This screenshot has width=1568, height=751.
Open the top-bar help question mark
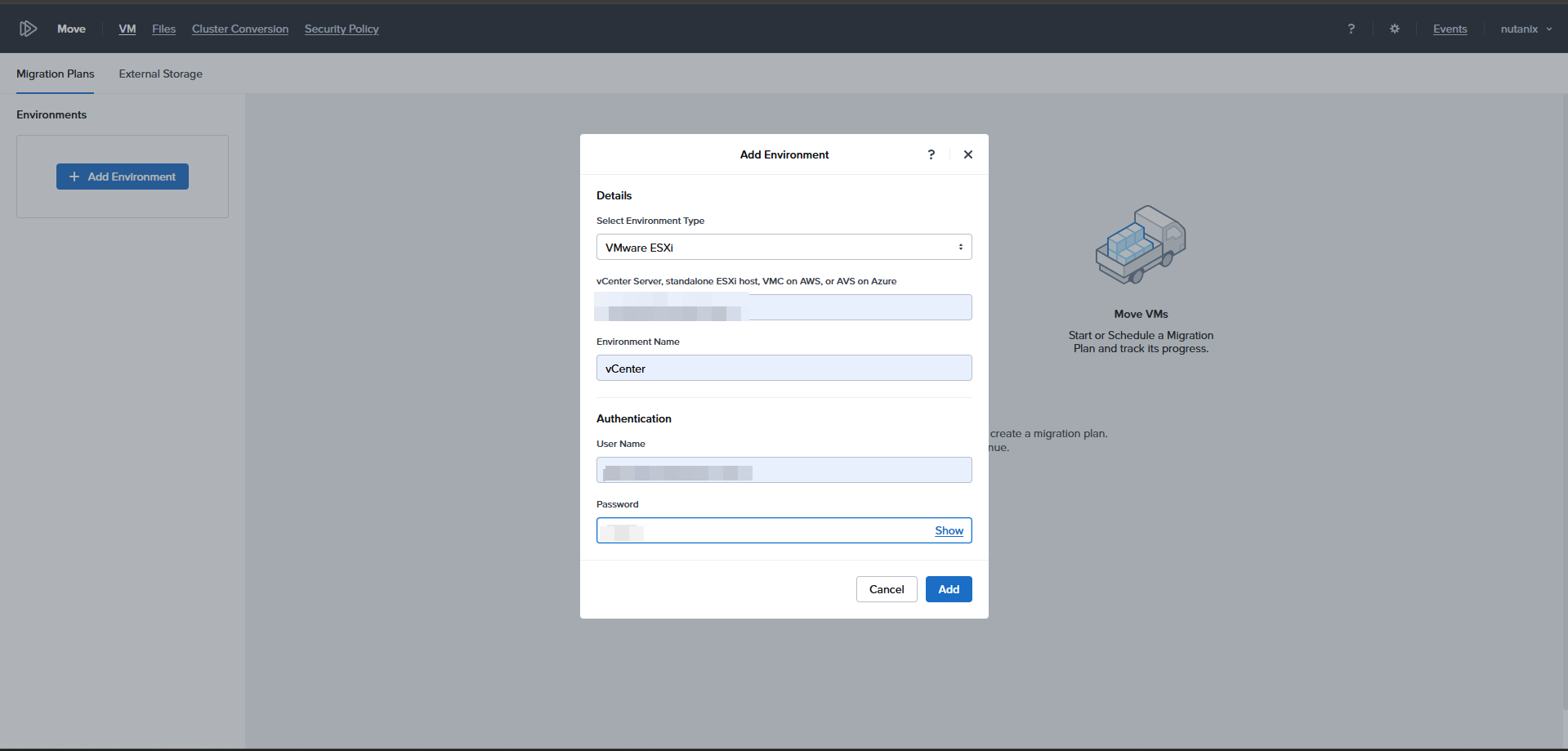tap(1351, 29)
